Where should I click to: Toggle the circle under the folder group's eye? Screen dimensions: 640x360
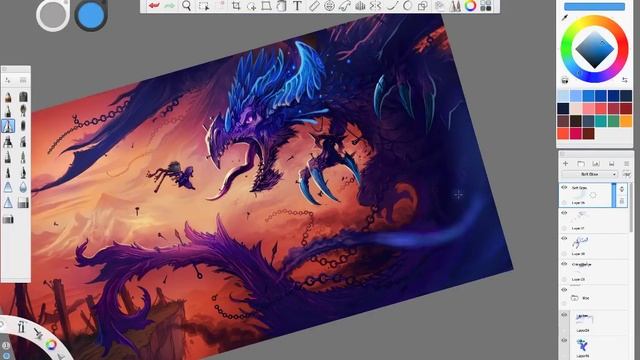pos(564,304)
